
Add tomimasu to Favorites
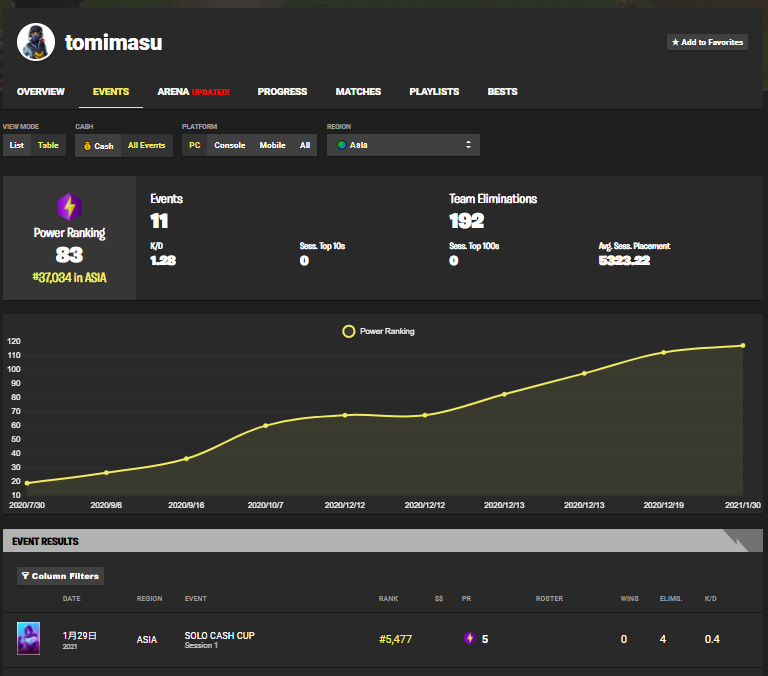click(707, 42)
